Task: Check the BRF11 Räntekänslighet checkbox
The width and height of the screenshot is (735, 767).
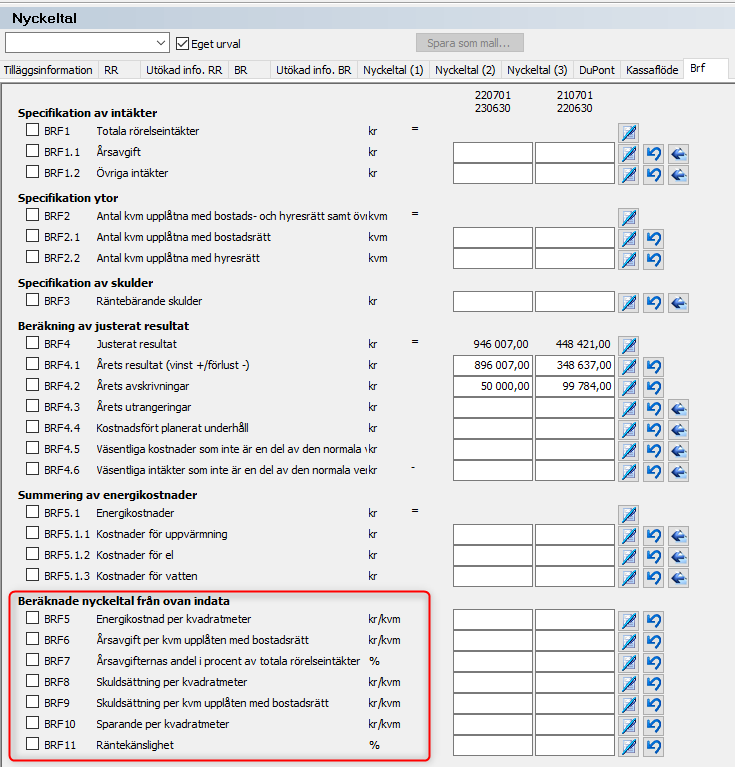Action: click(32, 744)
